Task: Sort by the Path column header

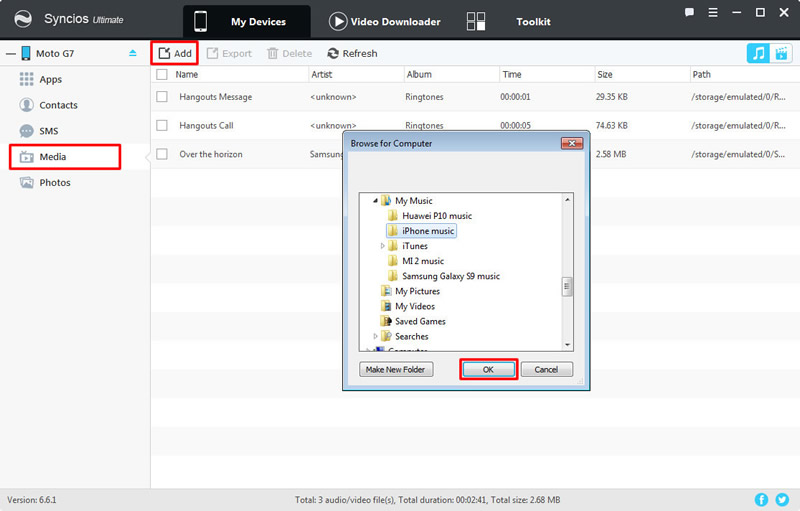Action: coord(701,74)
